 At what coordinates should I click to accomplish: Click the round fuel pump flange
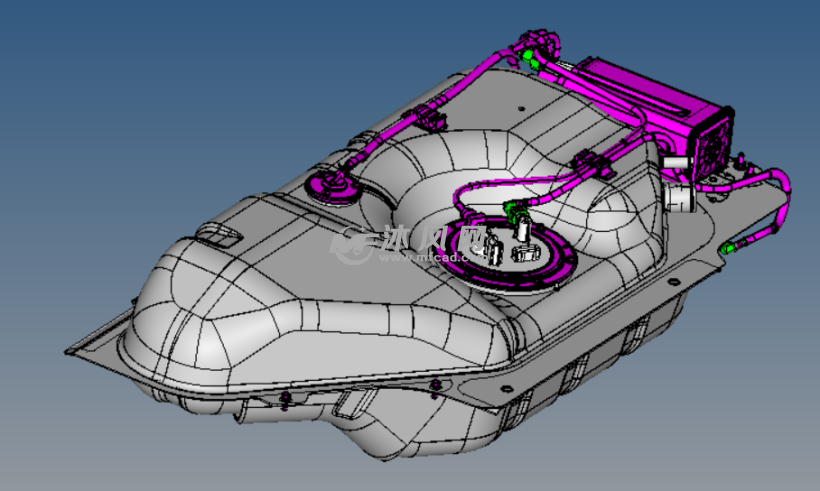[505, 255]
